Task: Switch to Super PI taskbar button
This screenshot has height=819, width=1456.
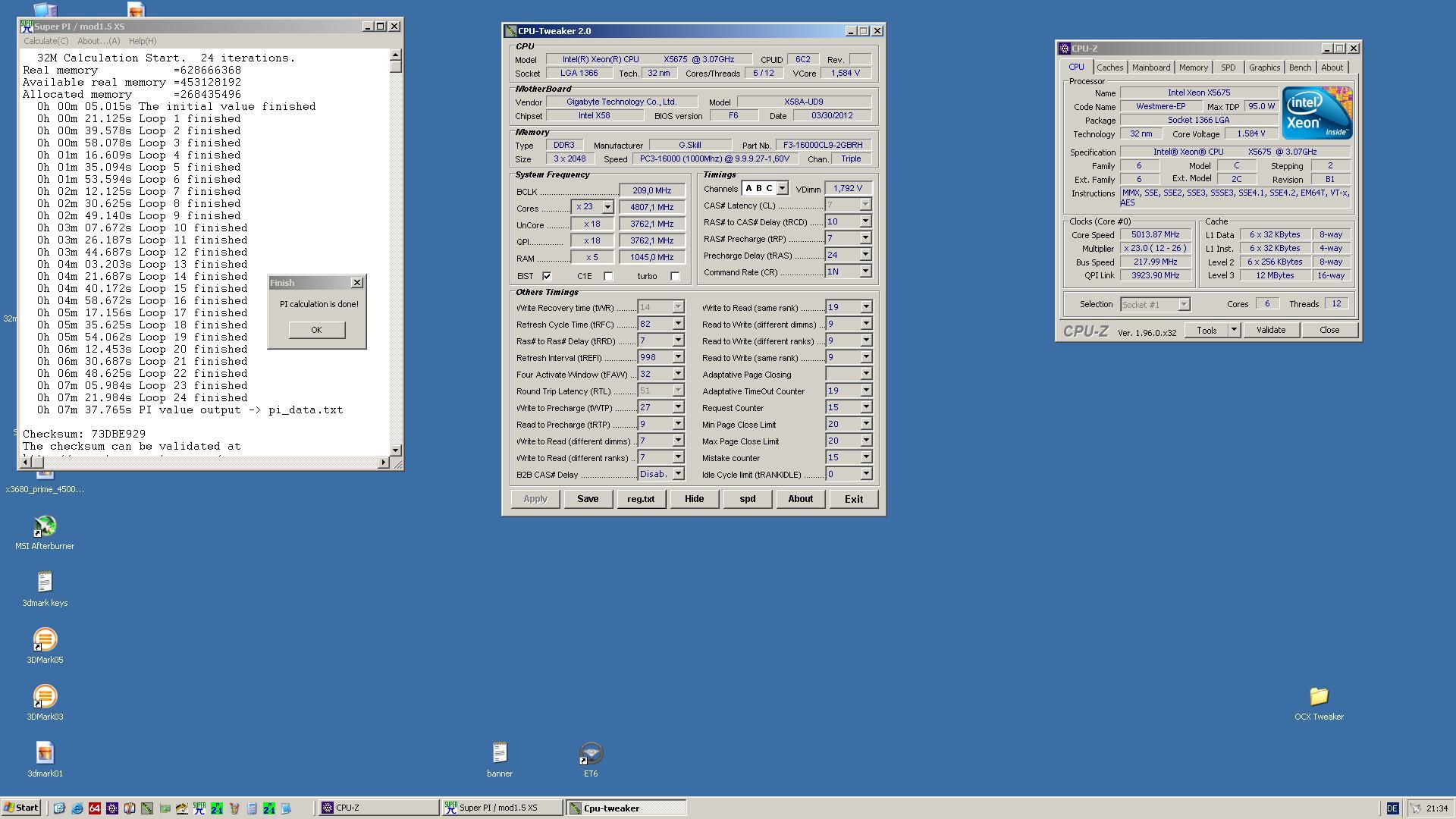Action: (x=501, y=808)
